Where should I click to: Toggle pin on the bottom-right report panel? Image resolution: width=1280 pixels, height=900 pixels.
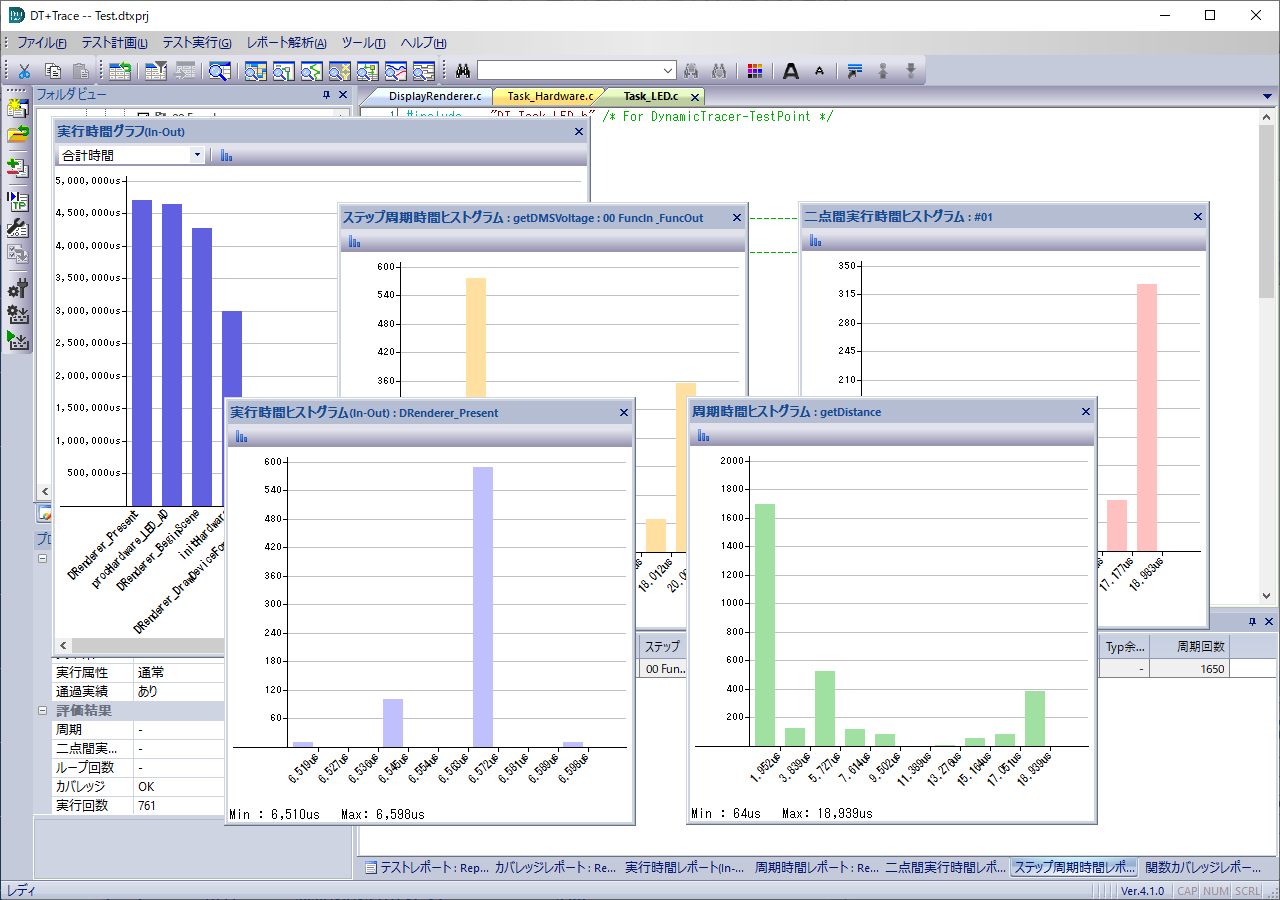(1251, 621)
